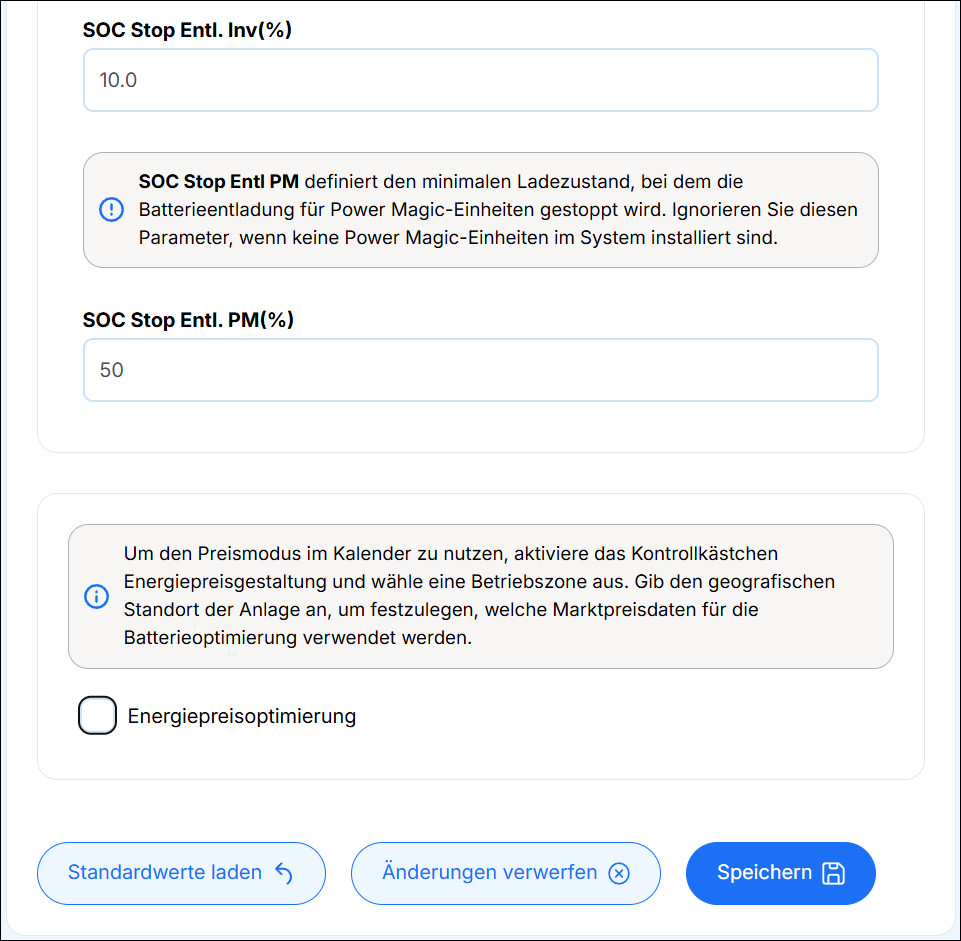Click the undo arrow icon in Standardwerte laden
Image resolution: width=961 pixels, height=941 pixels.
284,873
